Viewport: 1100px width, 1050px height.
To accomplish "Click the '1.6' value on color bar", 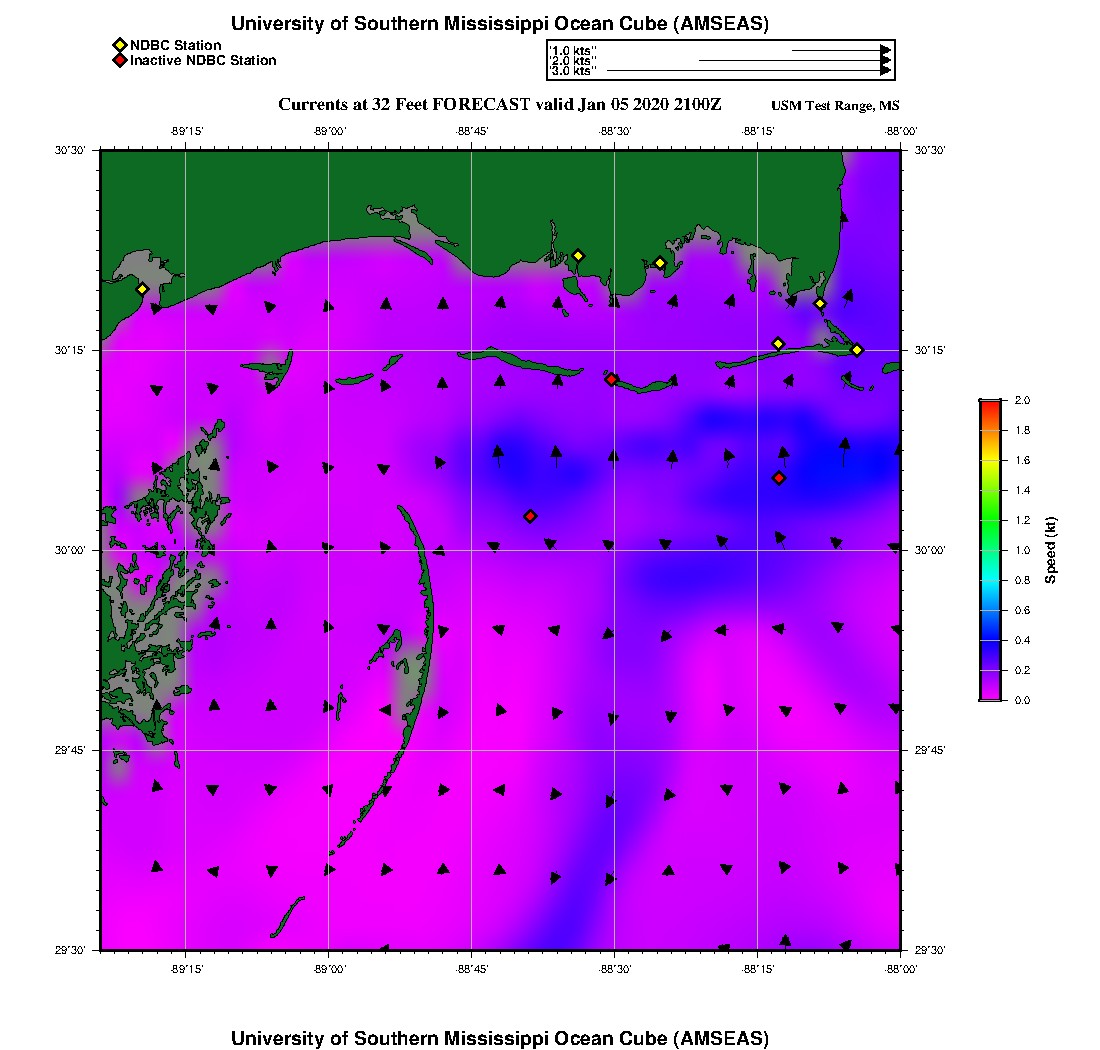I will click(x=1022, y=461).
